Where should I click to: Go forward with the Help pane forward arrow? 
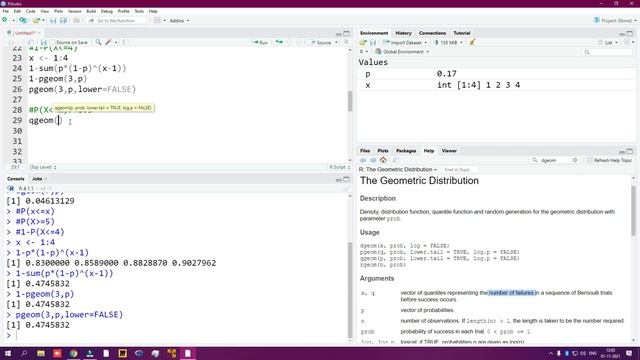373,160
